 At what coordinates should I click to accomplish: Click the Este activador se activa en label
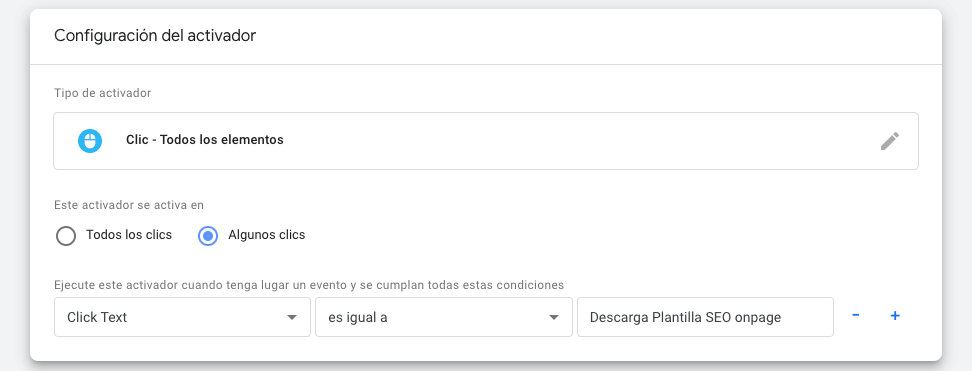tap(129, 205)
